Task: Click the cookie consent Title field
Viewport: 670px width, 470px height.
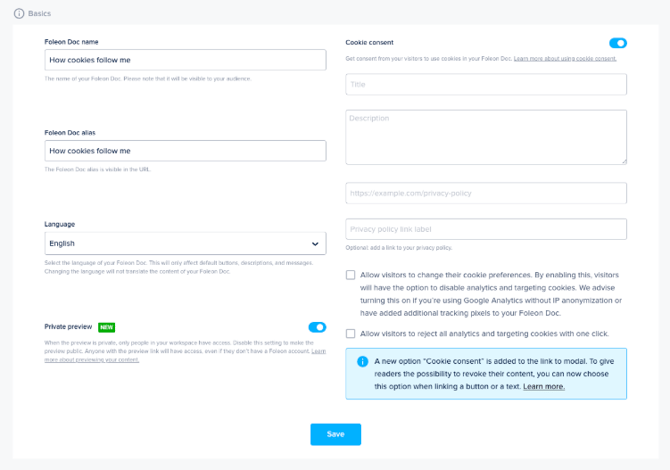Action: (x=486, y=85)
